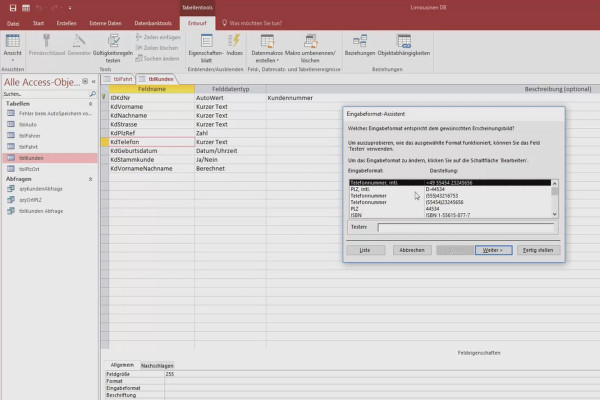Click Gültigkeitsregeln testen icon
The height and width of the screenshot is (400, 600).
click(113, 41)
